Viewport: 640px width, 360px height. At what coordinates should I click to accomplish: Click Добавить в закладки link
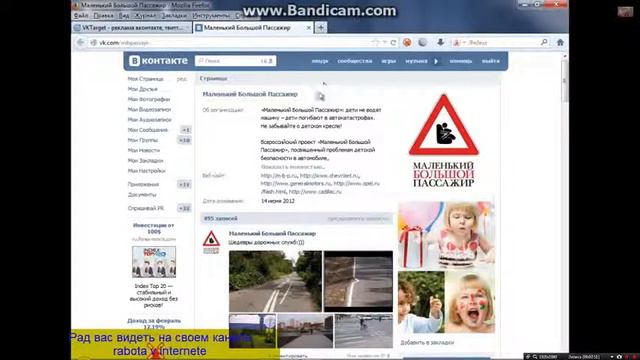click(427, 342)
